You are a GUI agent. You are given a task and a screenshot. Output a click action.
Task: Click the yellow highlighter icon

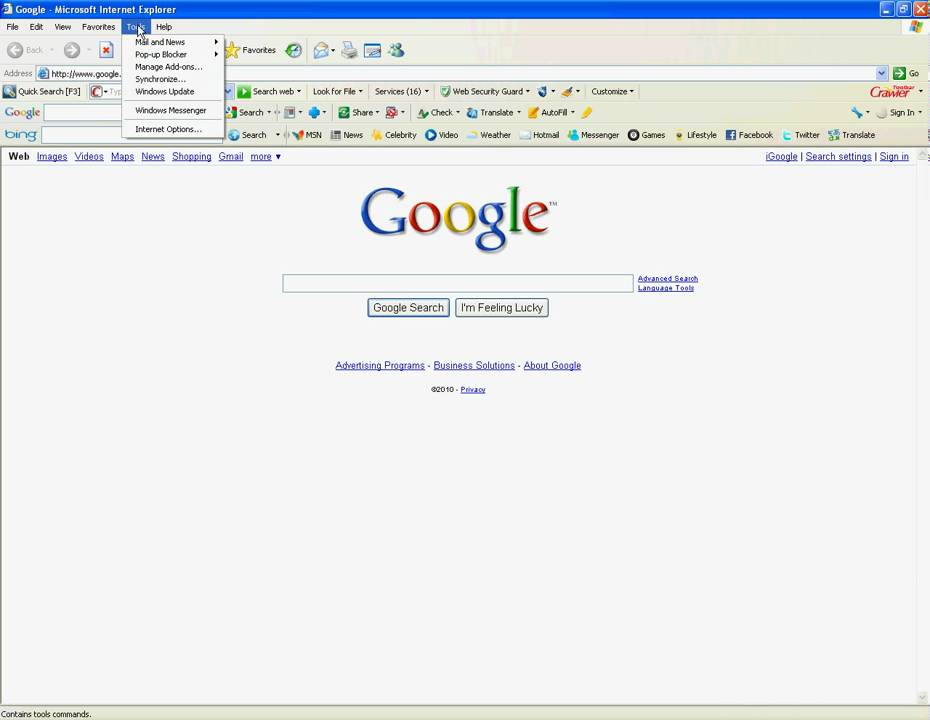[x=587, y=112]
